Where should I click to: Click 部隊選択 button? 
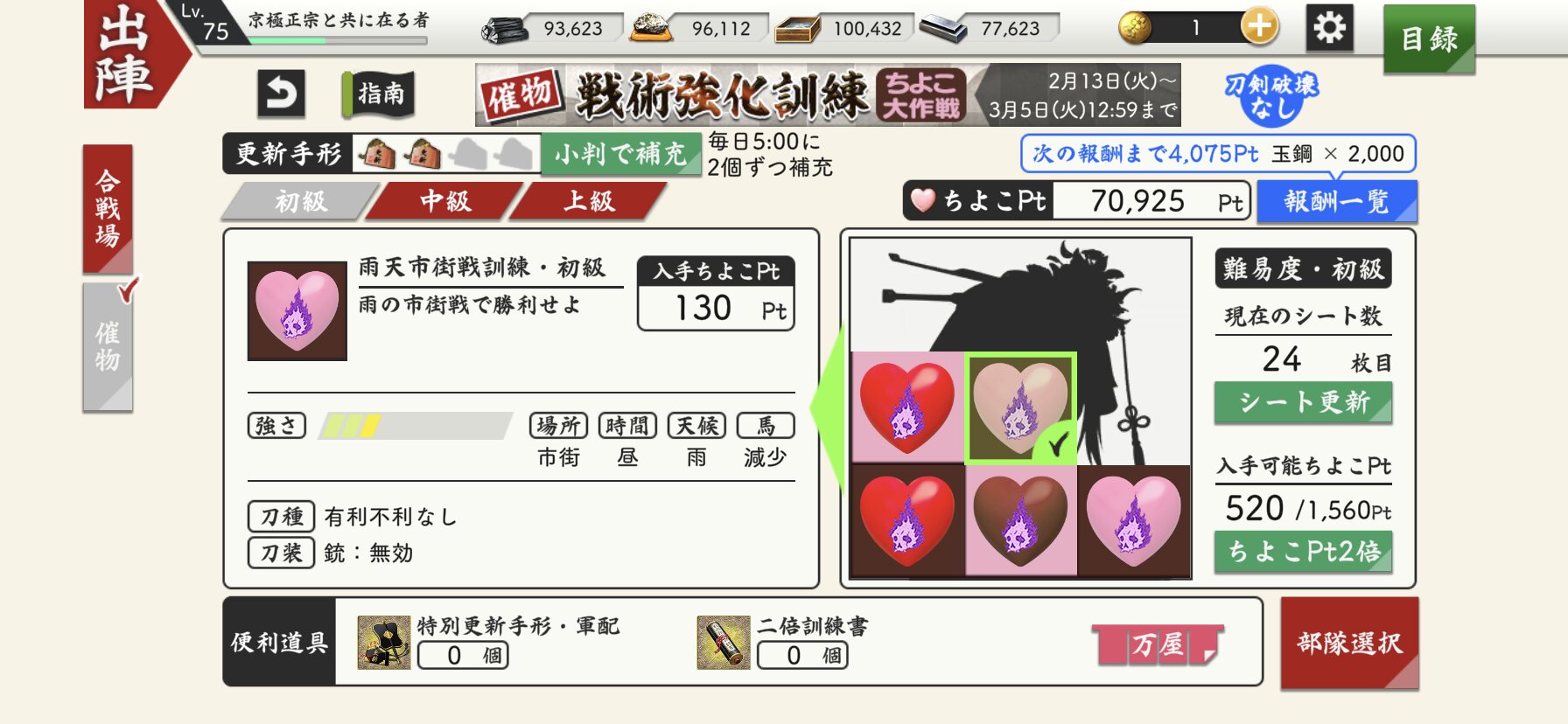pos(1349,644)
